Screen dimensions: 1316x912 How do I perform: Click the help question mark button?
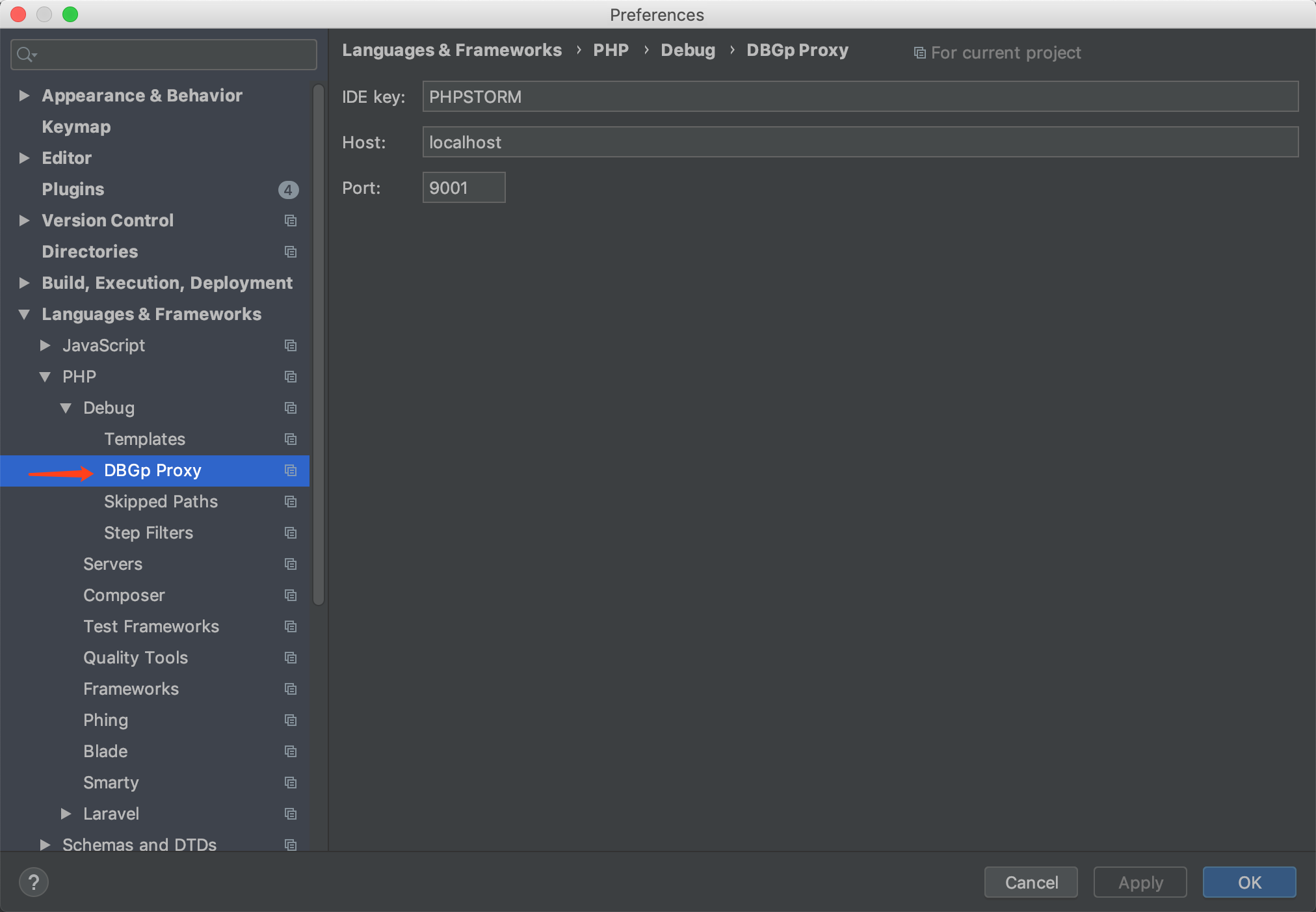(34, 882)
